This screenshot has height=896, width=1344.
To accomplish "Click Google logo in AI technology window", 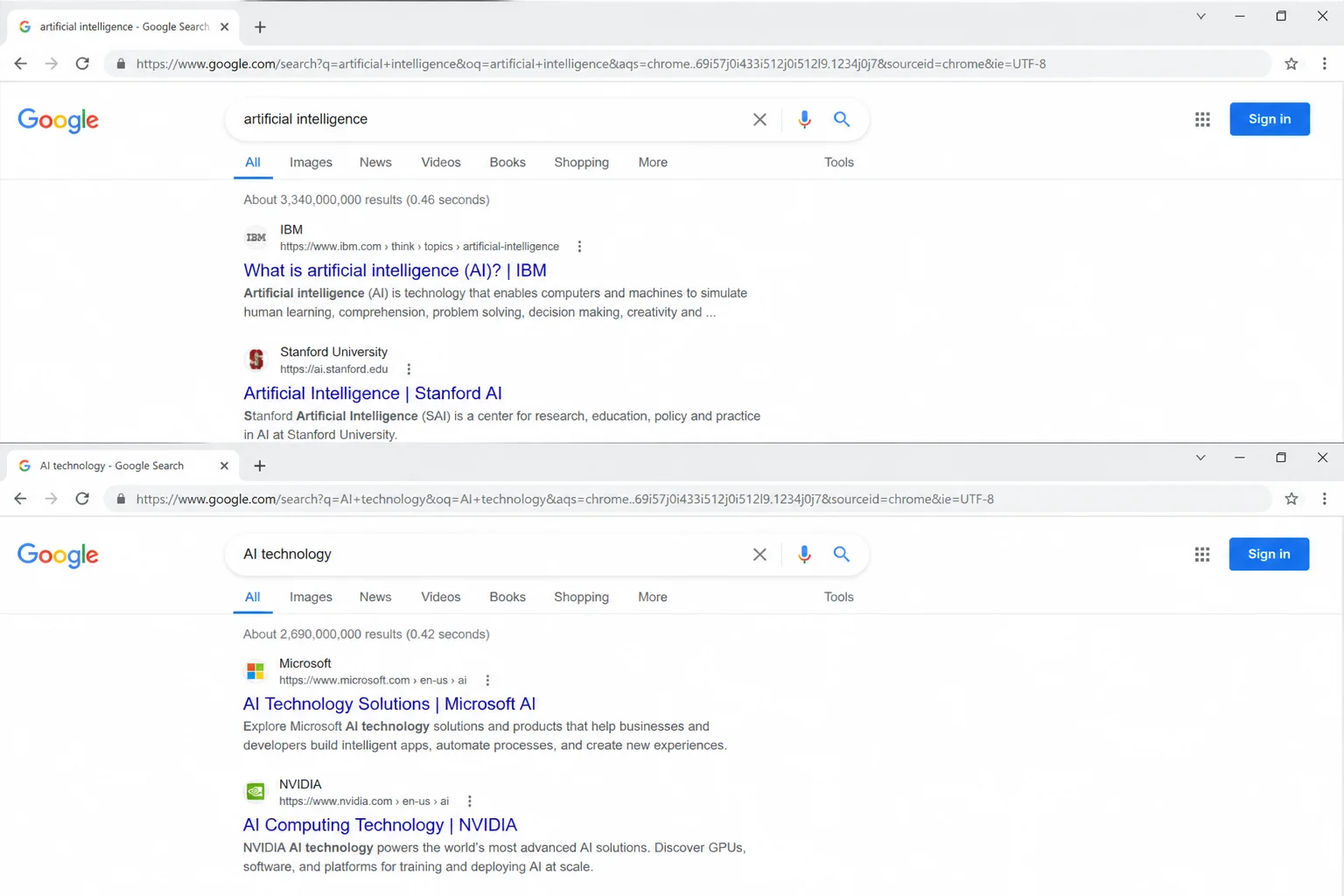I will click(58, 555).
